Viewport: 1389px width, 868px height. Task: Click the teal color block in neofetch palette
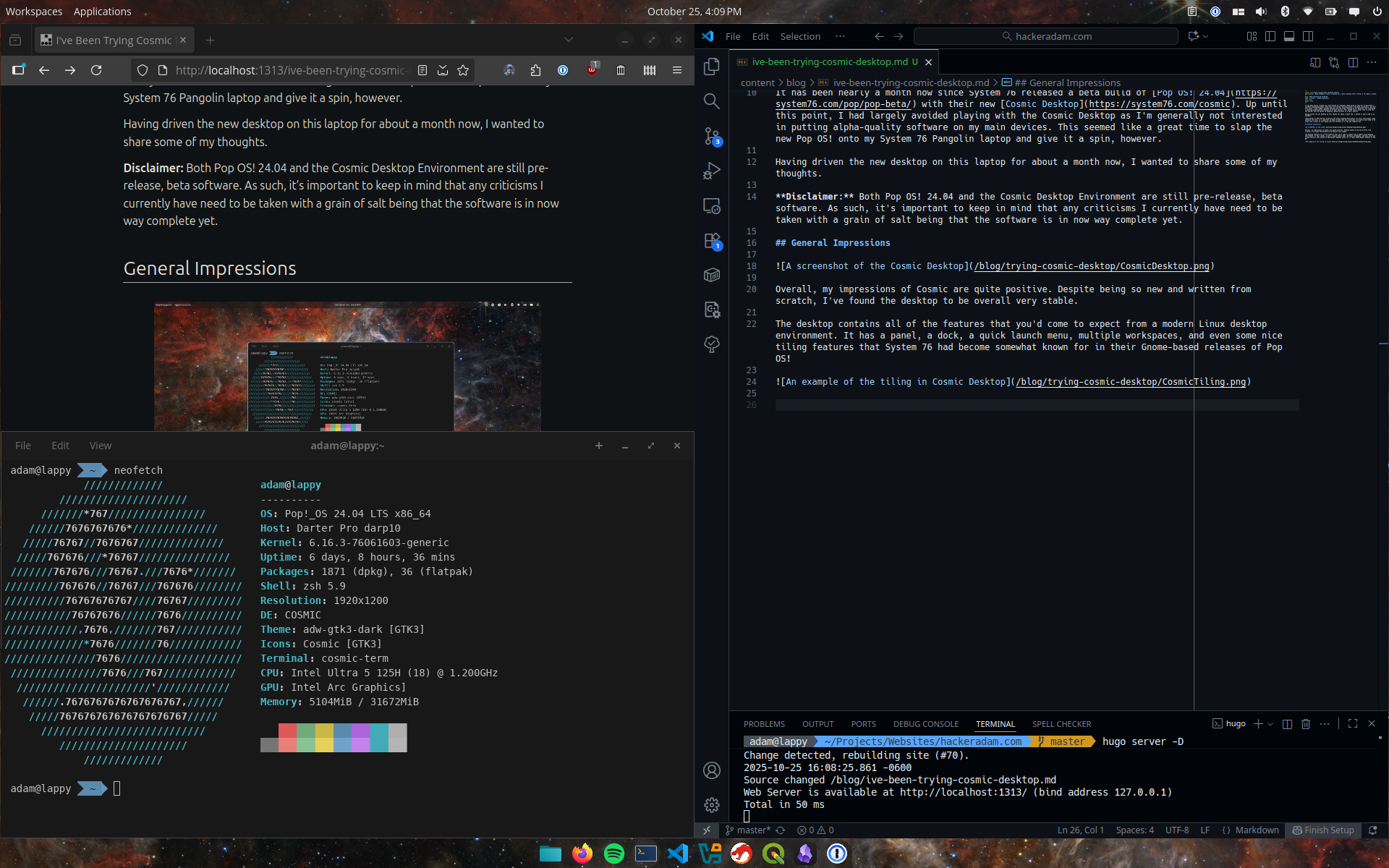pos(379,738)
